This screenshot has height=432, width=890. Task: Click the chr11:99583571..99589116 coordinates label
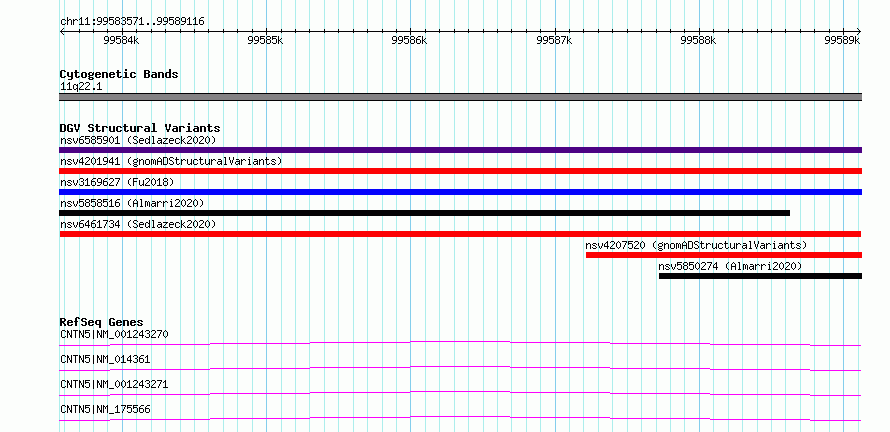132,22
